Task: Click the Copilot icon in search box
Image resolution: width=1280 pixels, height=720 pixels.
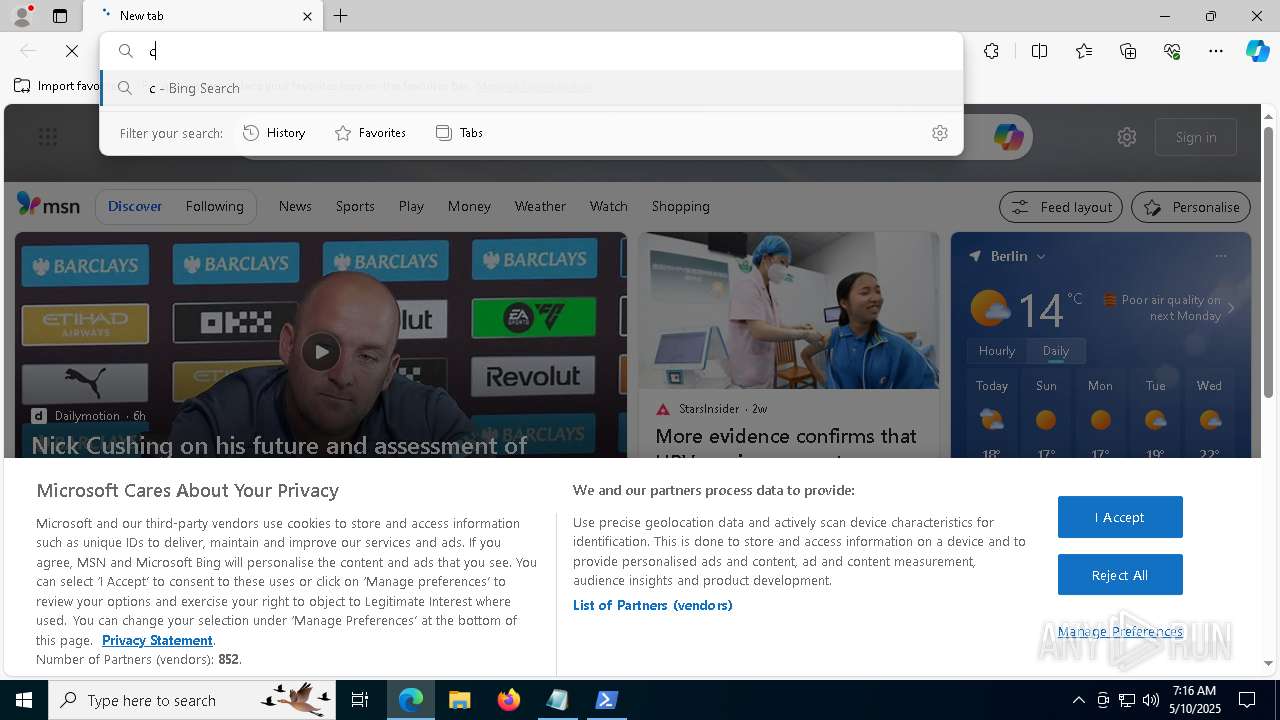Action: (x=1008, y=137)
